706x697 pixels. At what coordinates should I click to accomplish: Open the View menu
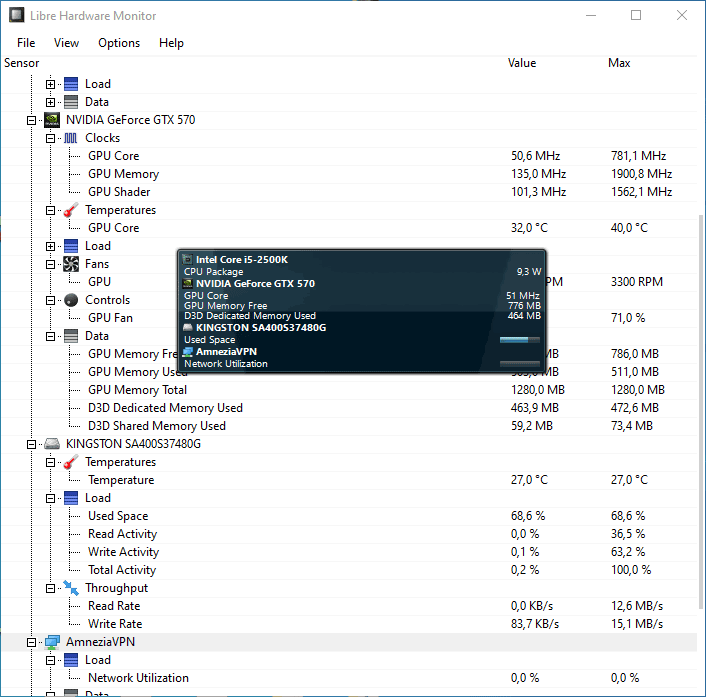(66, 43)
